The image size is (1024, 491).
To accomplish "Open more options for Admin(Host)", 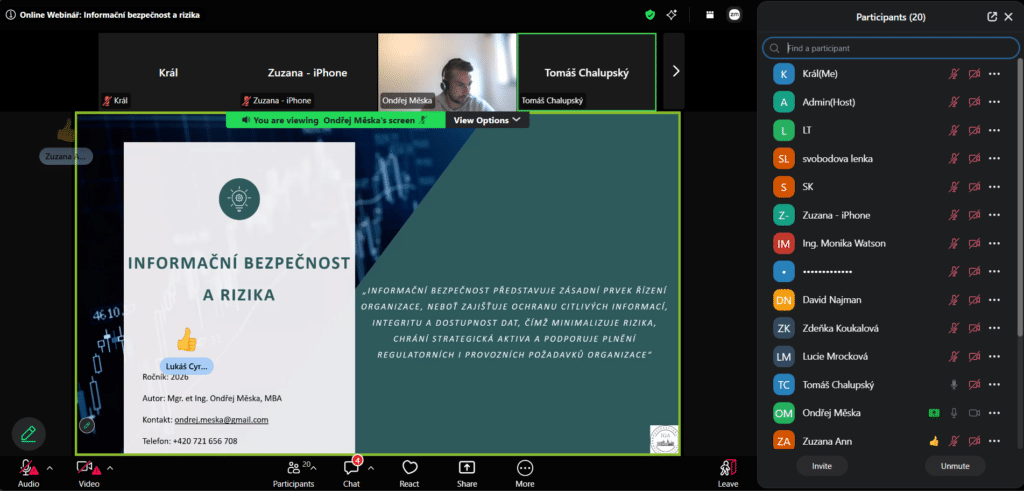I will pos(994,102).
